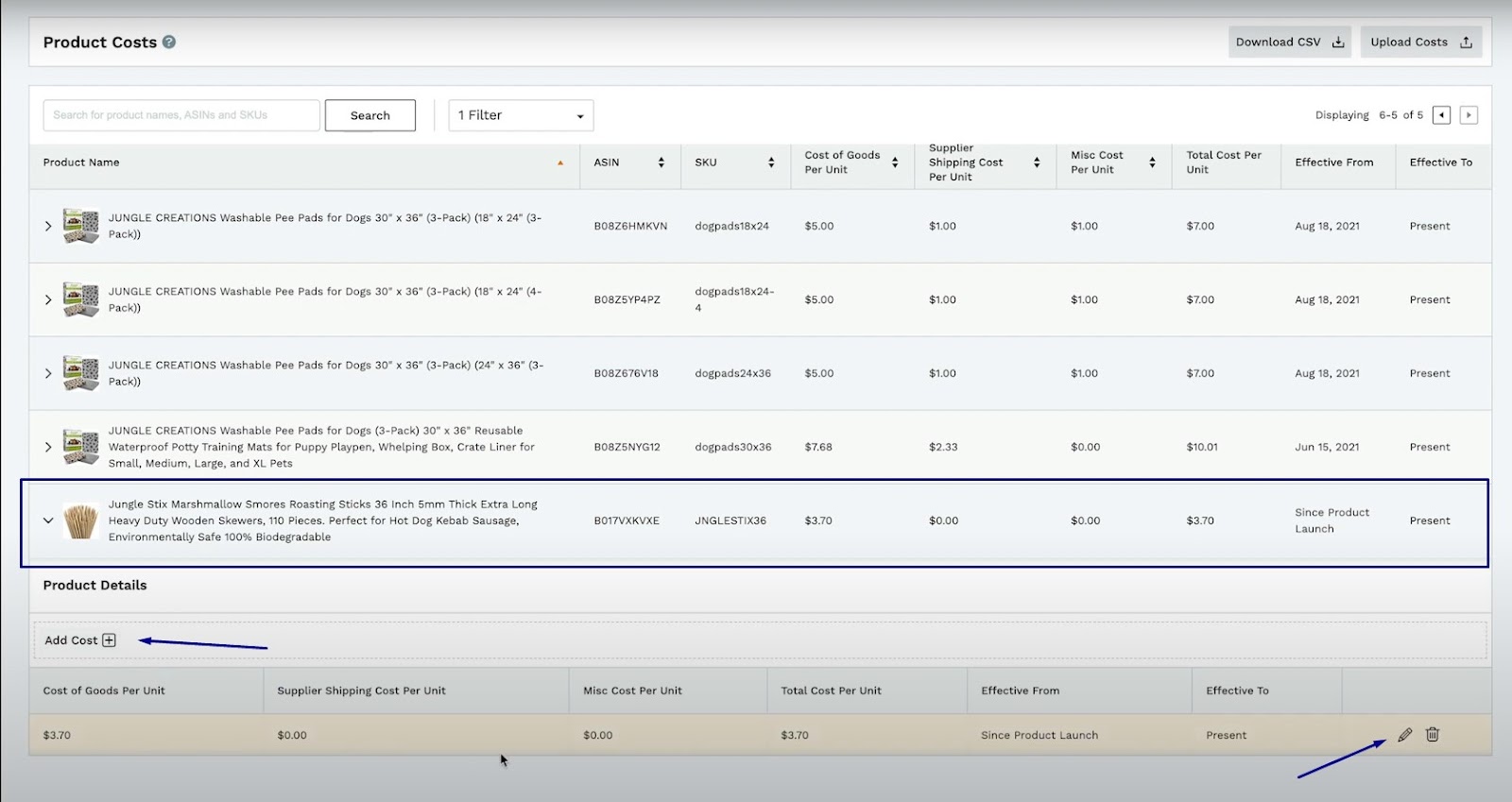
Task: Select ASIN B08Z6HMKVN cell
Action: point(630,226)
